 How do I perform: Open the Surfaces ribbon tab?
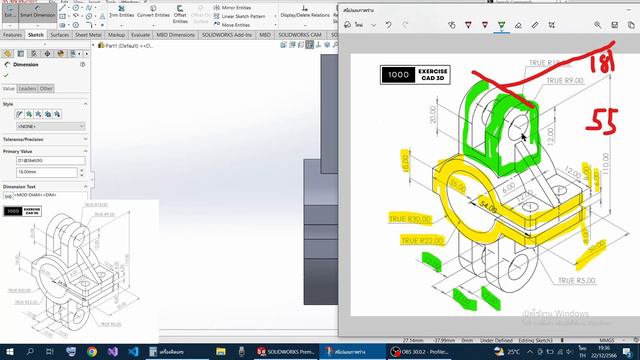tap(60, 35)
